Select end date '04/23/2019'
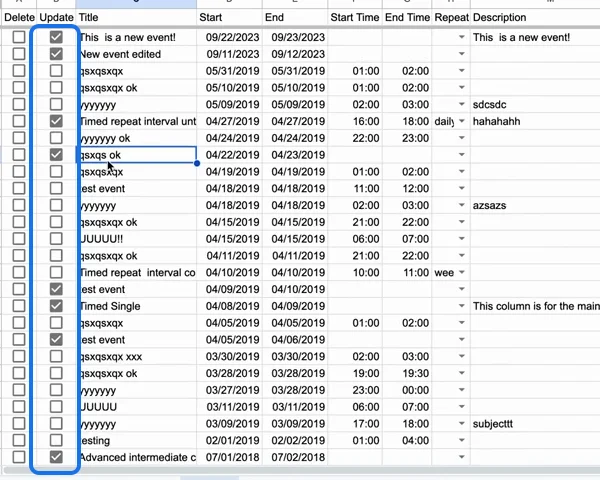This screenshot has height=480, width=600. [295, 155]
